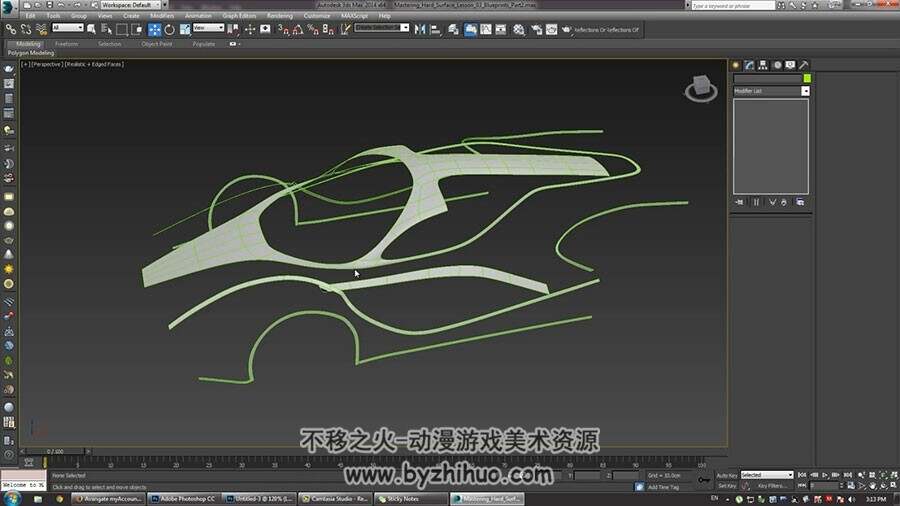
Task: Open the Modify command panel tab
Action: tap(750, 65)
